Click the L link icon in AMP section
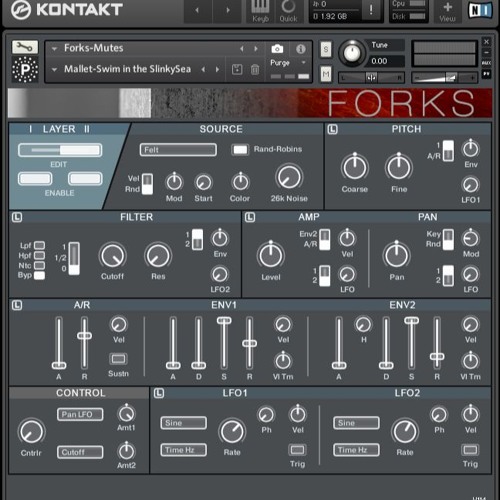Viewport: 500px width, 500px height. coord(250,217)
